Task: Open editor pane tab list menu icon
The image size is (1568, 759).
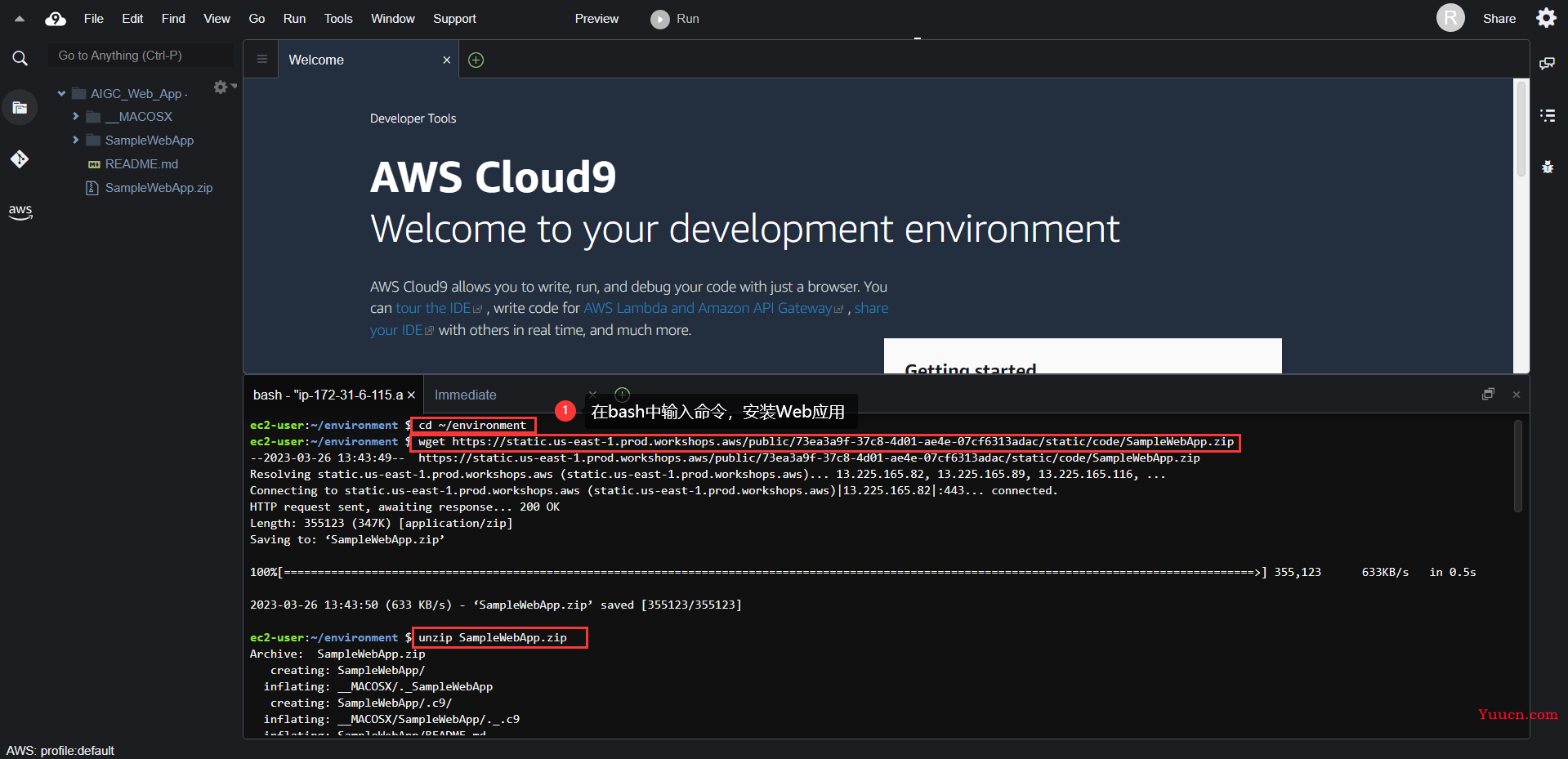Action: pyautogui.click(x=261, y=59)
